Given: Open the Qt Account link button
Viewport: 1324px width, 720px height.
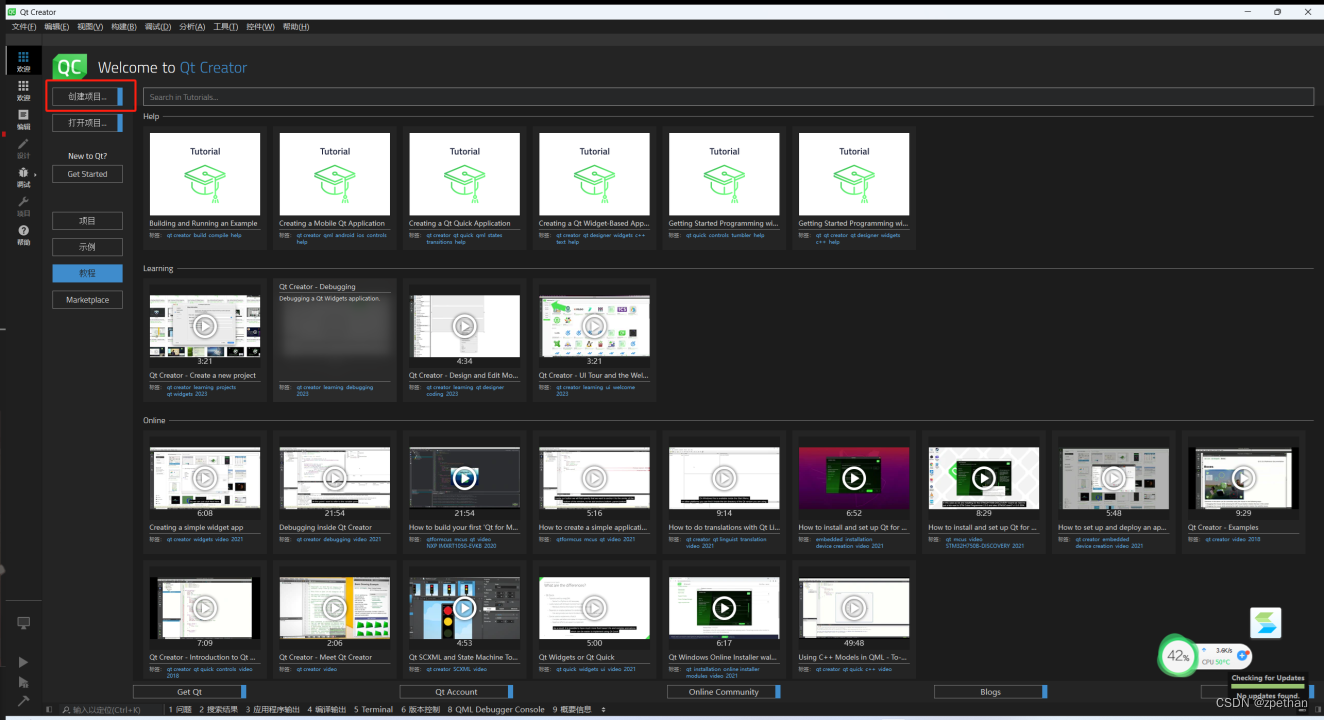Looking at the screenshot, I should tap(456, 692).
